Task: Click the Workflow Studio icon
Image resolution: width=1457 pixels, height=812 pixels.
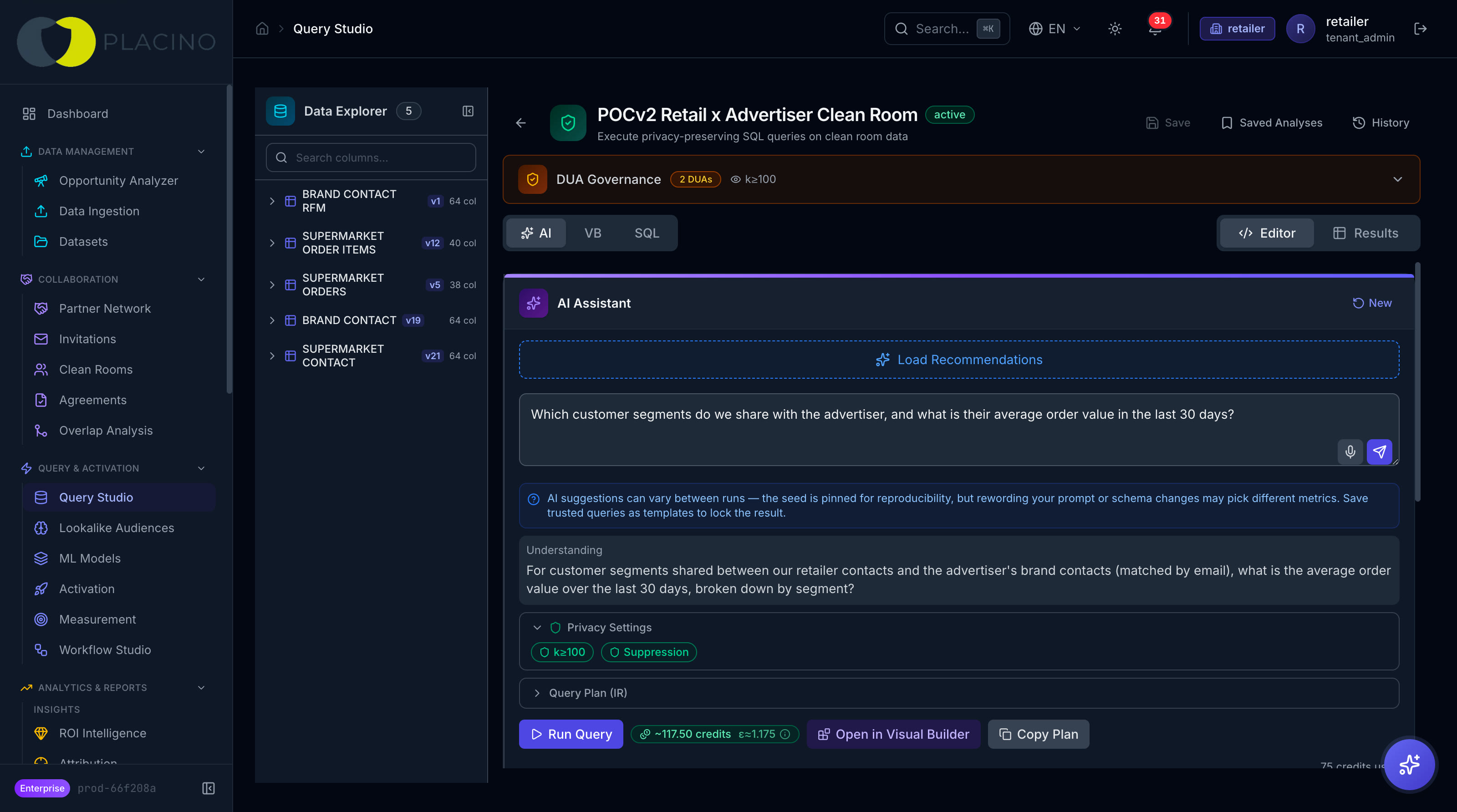Action: tap(41, 650)
